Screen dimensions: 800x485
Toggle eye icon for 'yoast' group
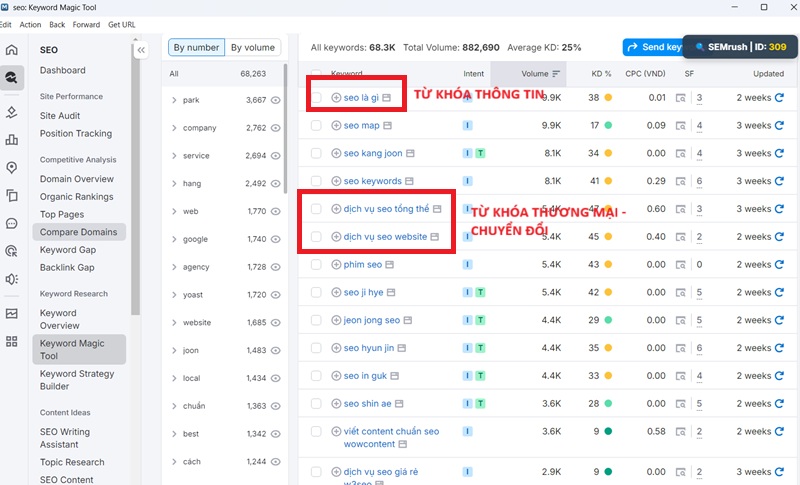(x=276, y=295)
